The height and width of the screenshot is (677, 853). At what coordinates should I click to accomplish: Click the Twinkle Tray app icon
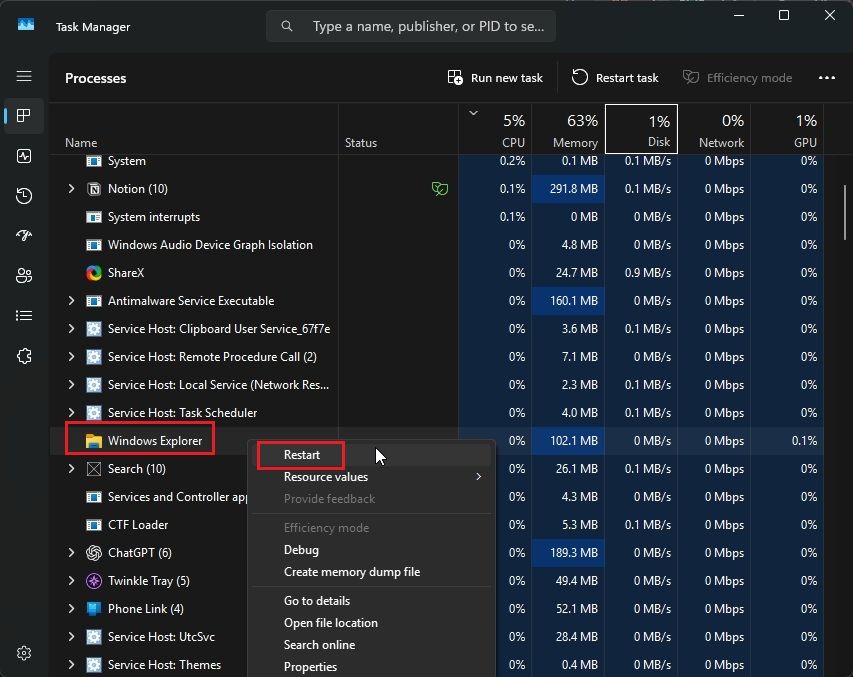(94, 581)
